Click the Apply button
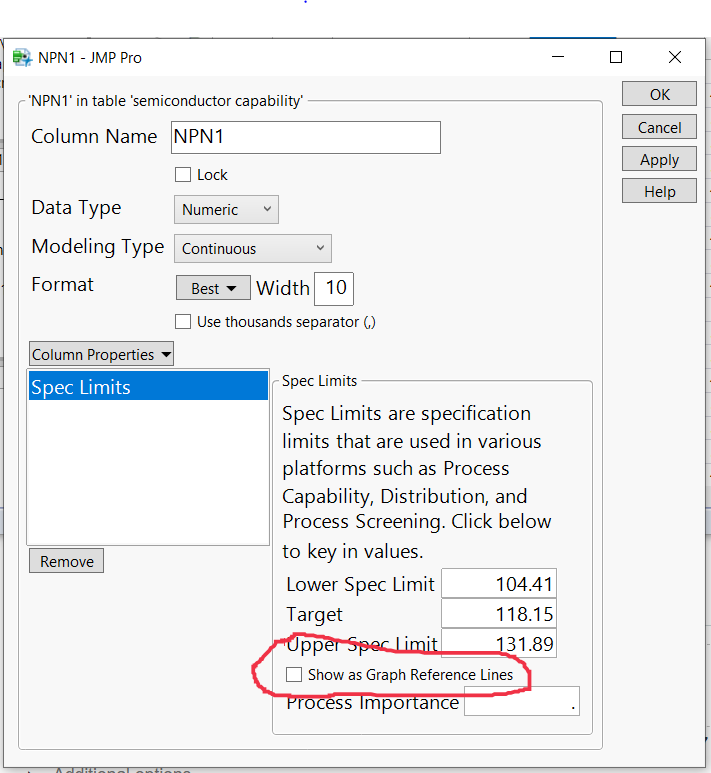 (659, 160)
